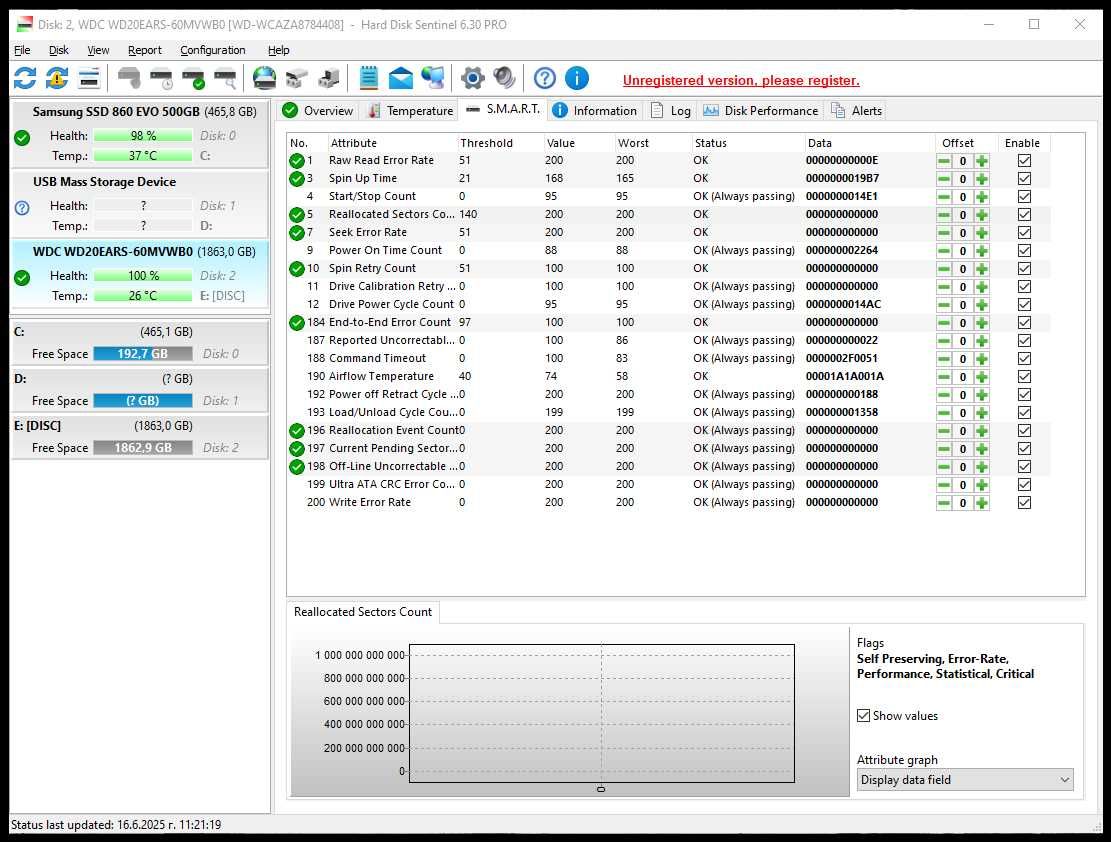Click the green check icon beside Samsung SSD health

point(22,137)
